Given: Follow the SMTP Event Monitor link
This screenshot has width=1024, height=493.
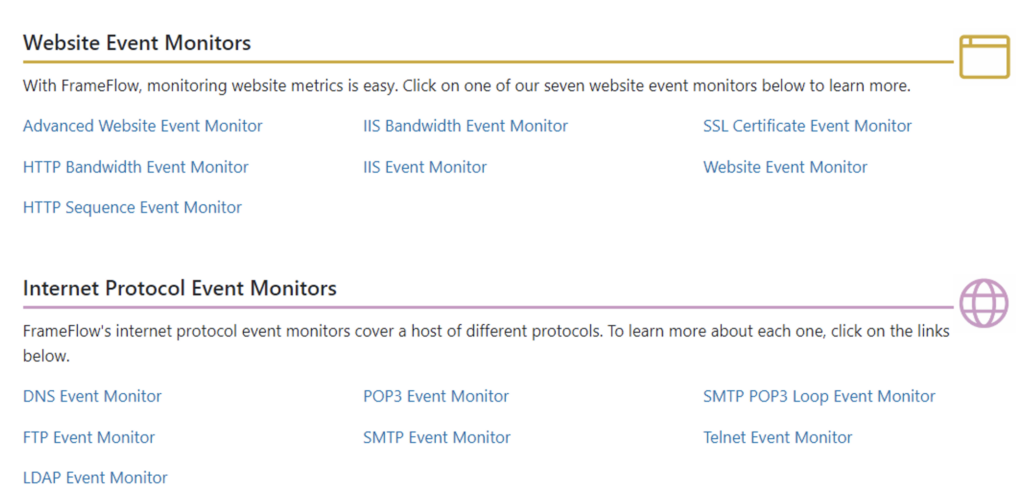Looking at the screenshot, I should click(437, 437).
